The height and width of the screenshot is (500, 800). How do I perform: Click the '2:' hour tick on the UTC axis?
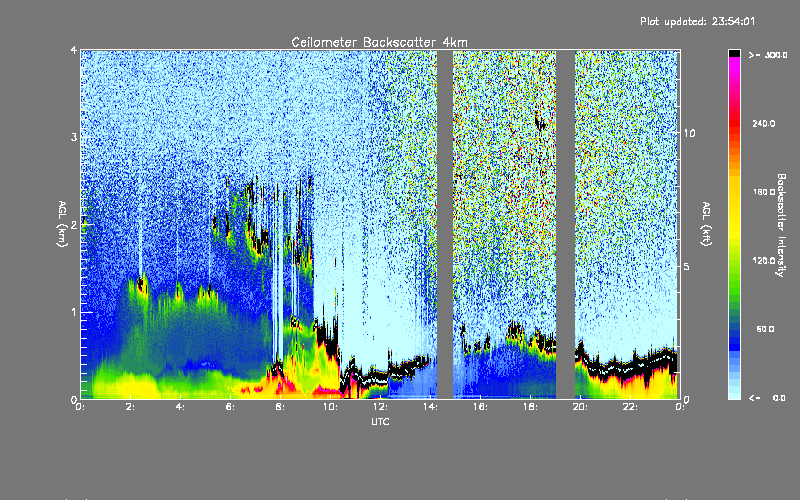point(131,407)
